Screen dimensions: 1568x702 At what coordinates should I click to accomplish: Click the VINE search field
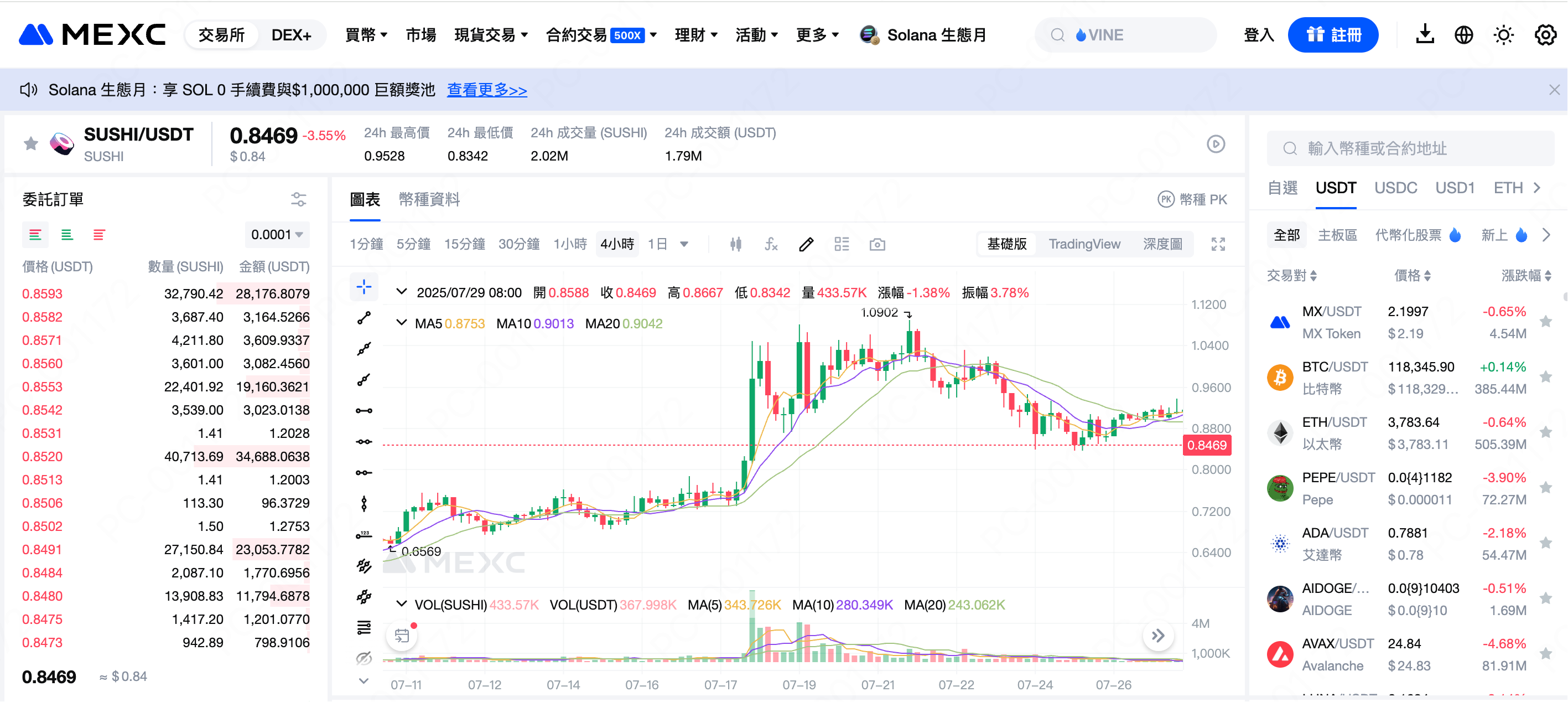coord(1125,35)
